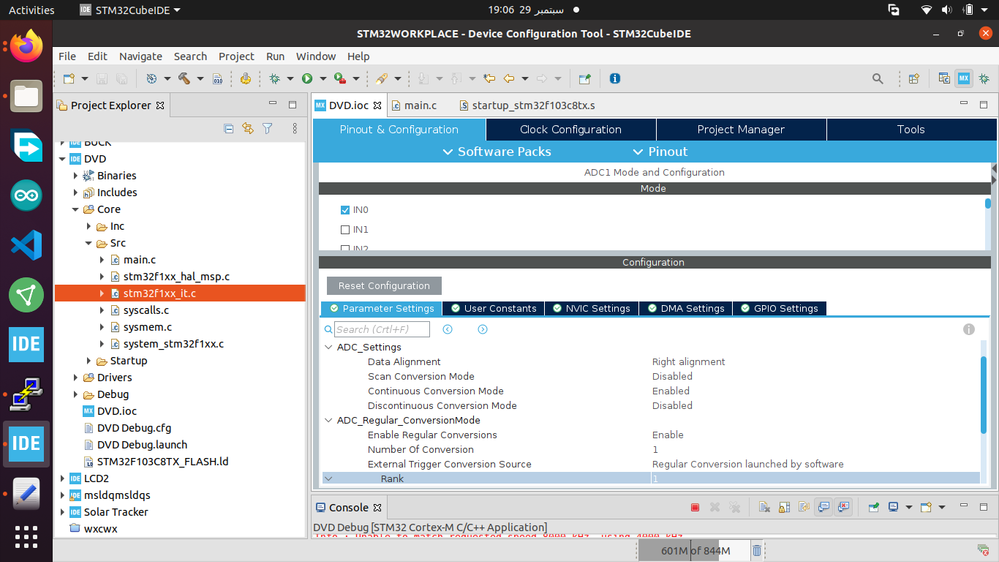The height and width of the screenshot is (562, 999).
Task: Click the hammer Build icon
Action: click(184, 78)
